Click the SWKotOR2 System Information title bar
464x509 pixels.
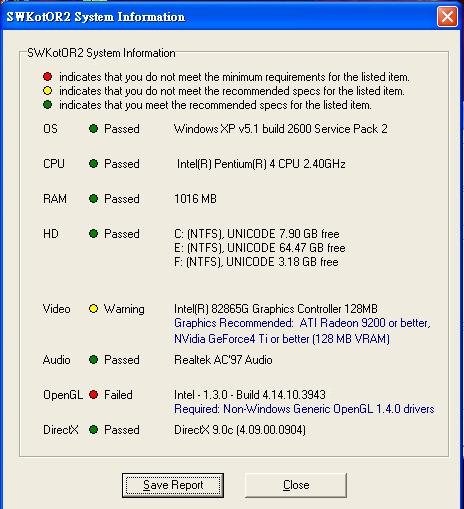click(x=220, y=16)
